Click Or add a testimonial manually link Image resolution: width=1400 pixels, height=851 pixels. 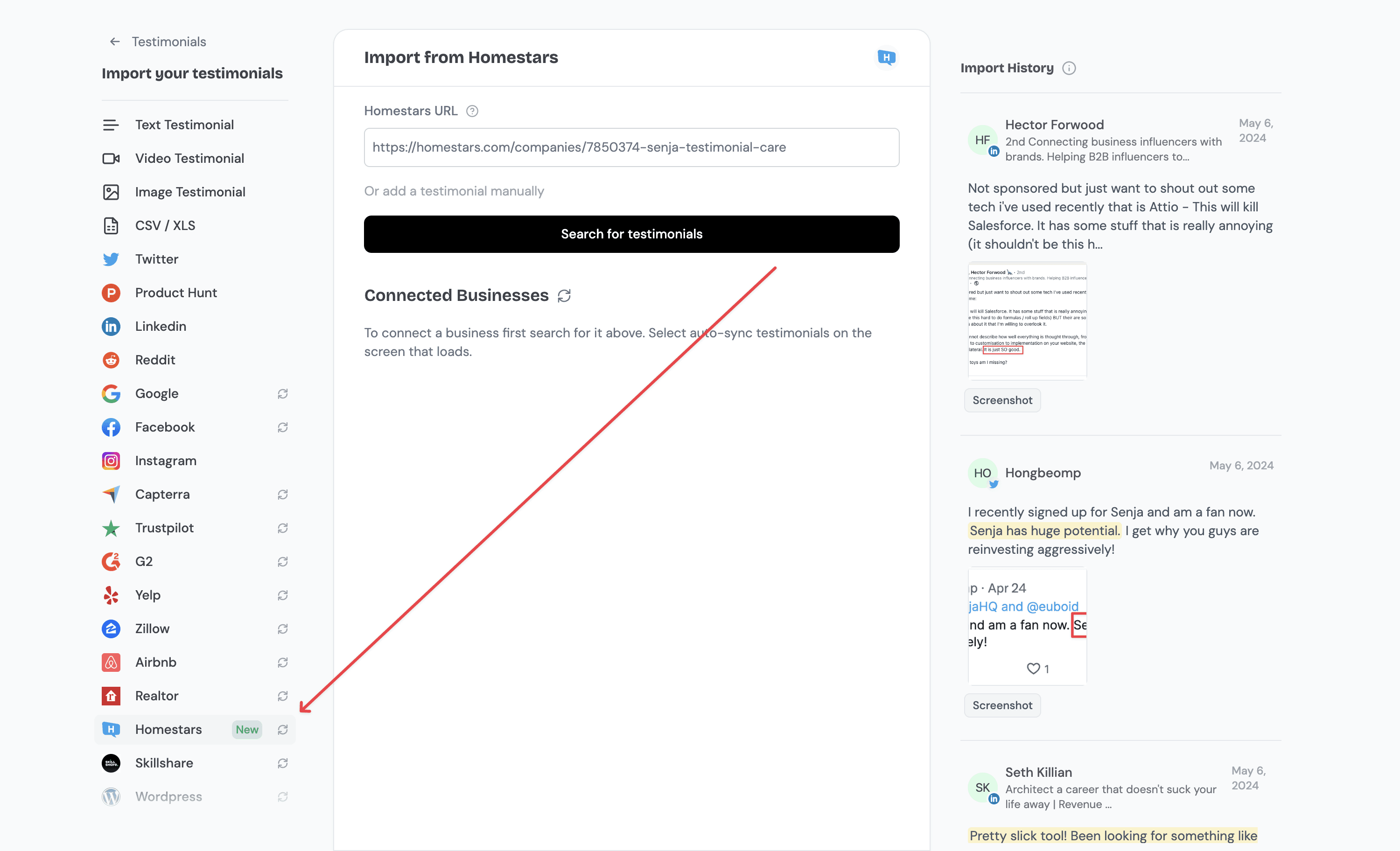[454, 191]
